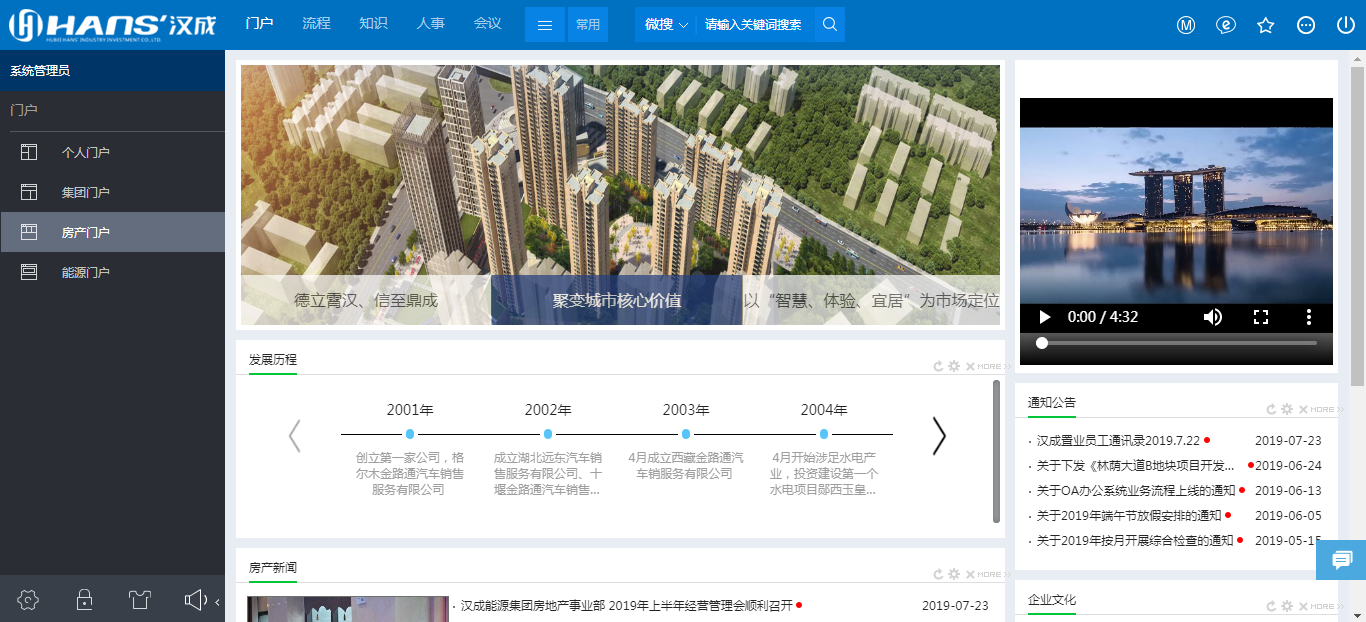This screenshot has height=622, width=1366.
Task: Click the speaker announcement icon in the sidebar
Action: [x=196, y=600]
